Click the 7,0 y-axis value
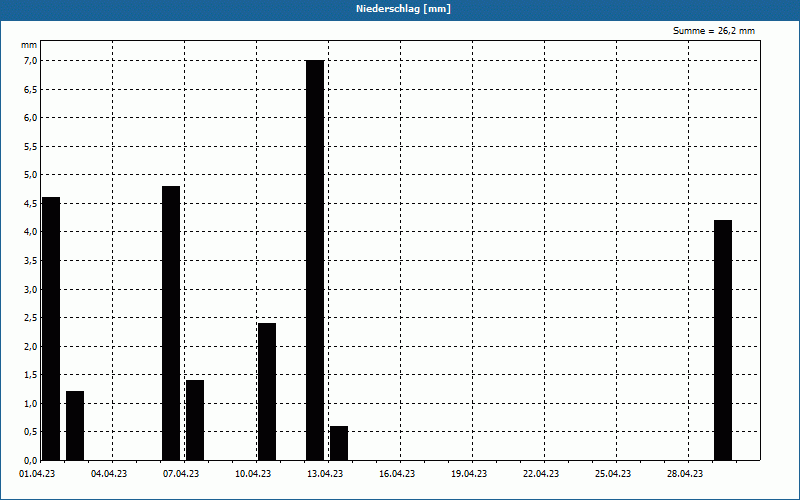Image resolution: width=800 pixels, height=500 pixels. coord(30,61)
